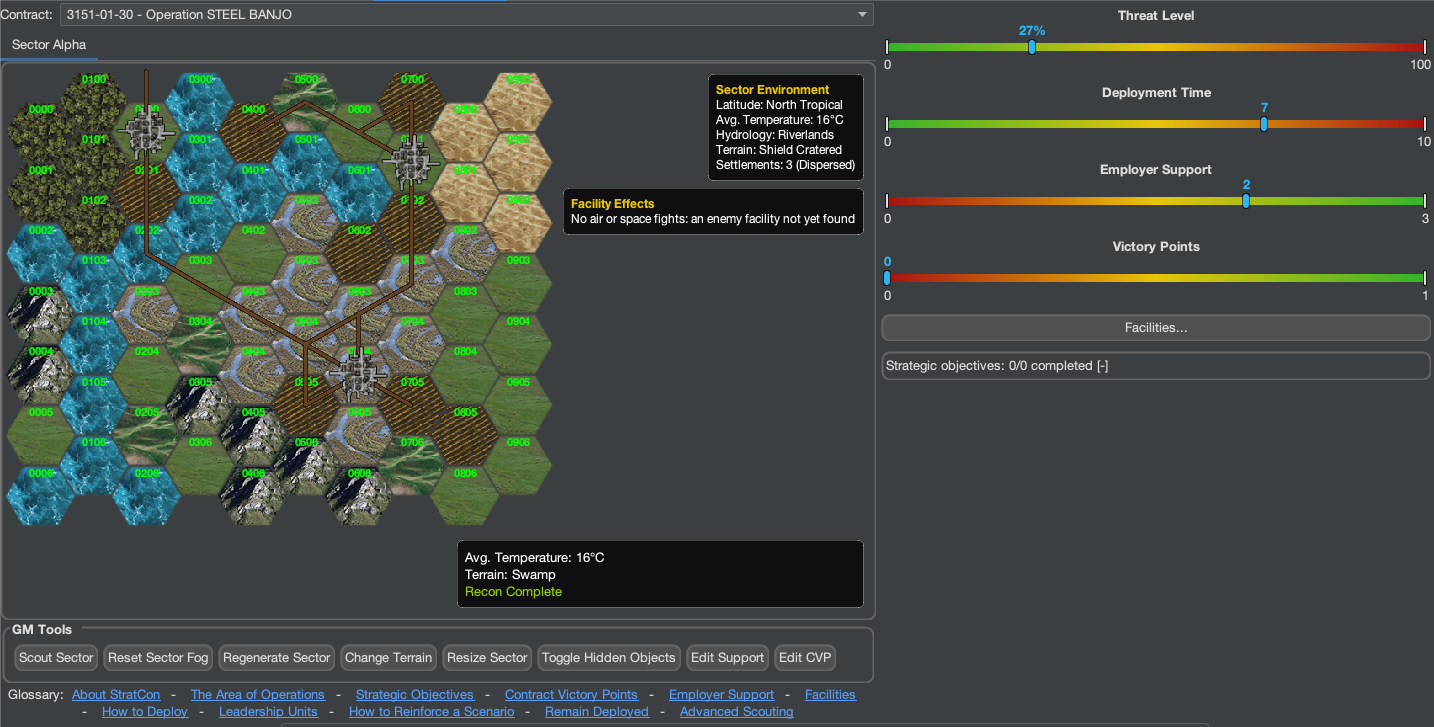Click the Threat Level slider handle

(x=1032, y=46)
